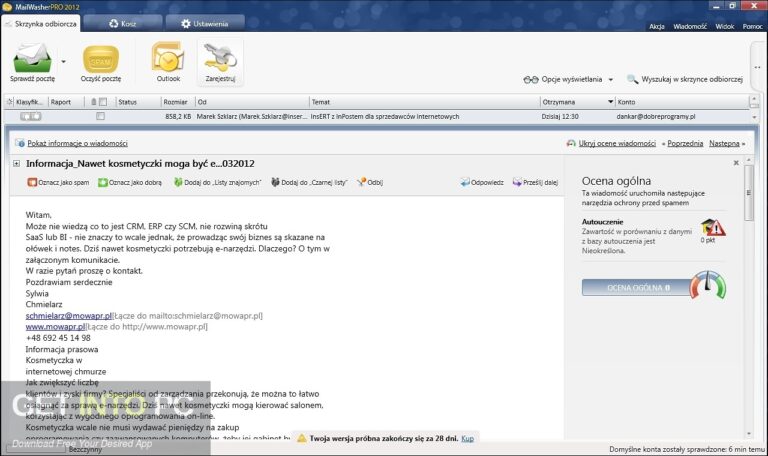This screenshot has width=768, height=456.
Task: Sort by the Konto column
Action: coord(626,102)
